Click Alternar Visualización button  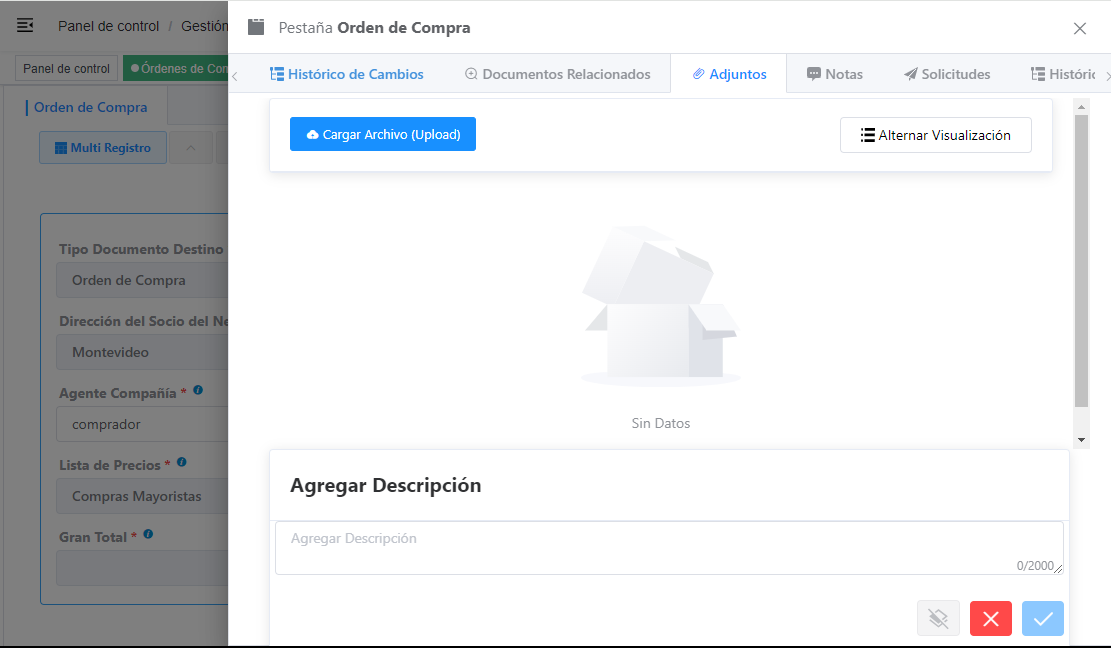tap(935, 135)
